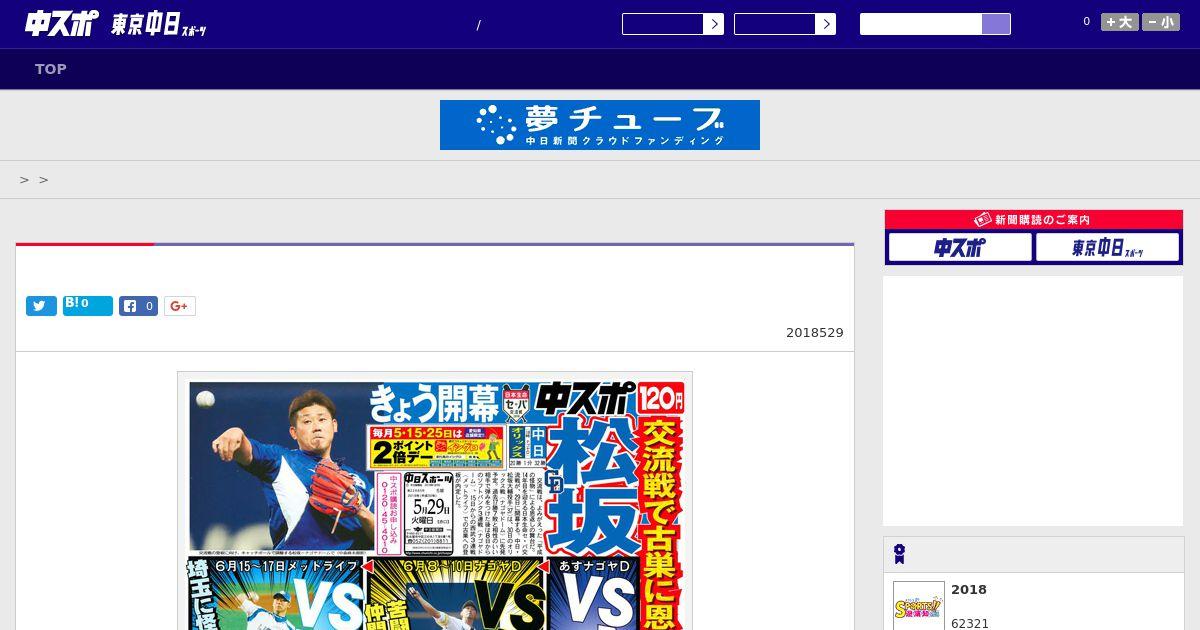The height and width of the screenshot is (630, 1200).
Task: Click the 62321 text in sidebar
Action: click(970, 623)
